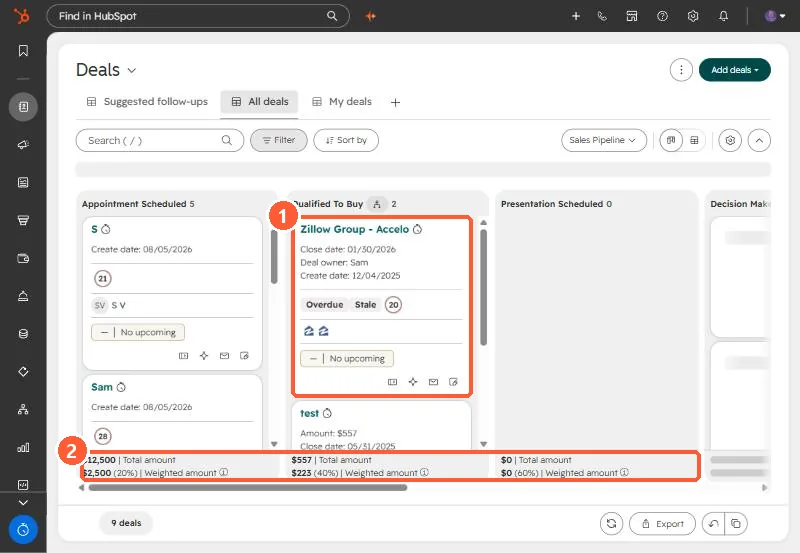Click the refresh button in footer
800x553 pixels.
point(611,523)
